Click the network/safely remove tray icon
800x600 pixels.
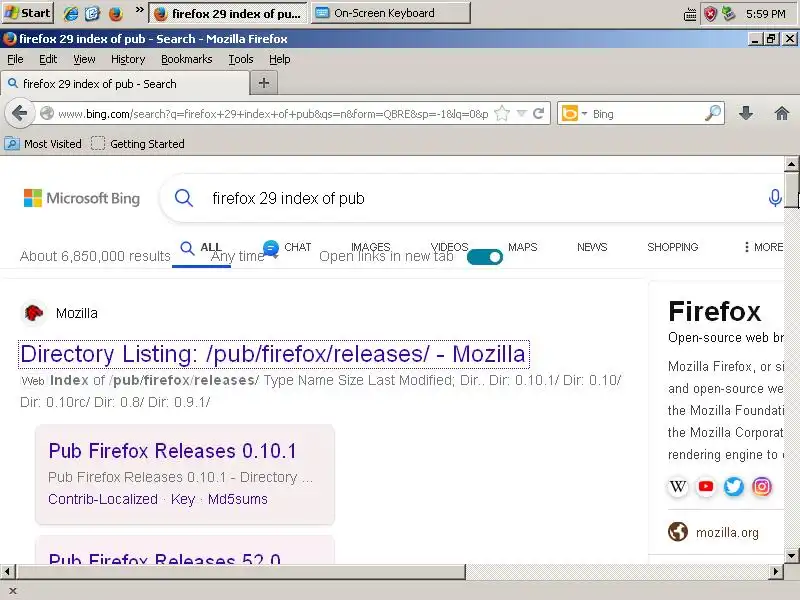click(x=729, y=14)
